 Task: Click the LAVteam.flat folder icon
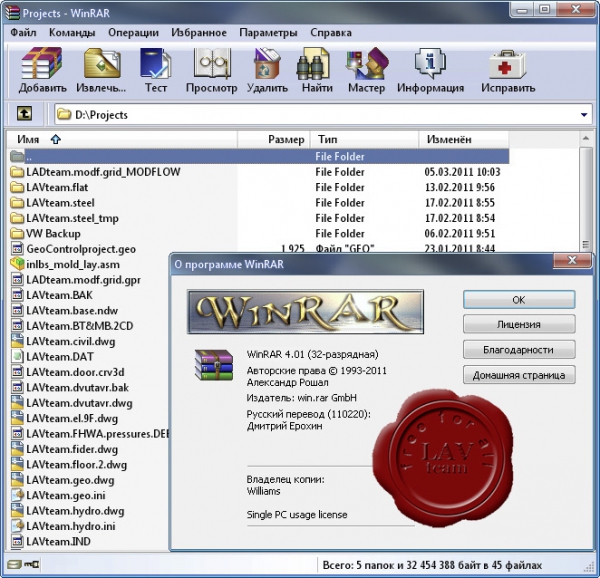(17, 187)
